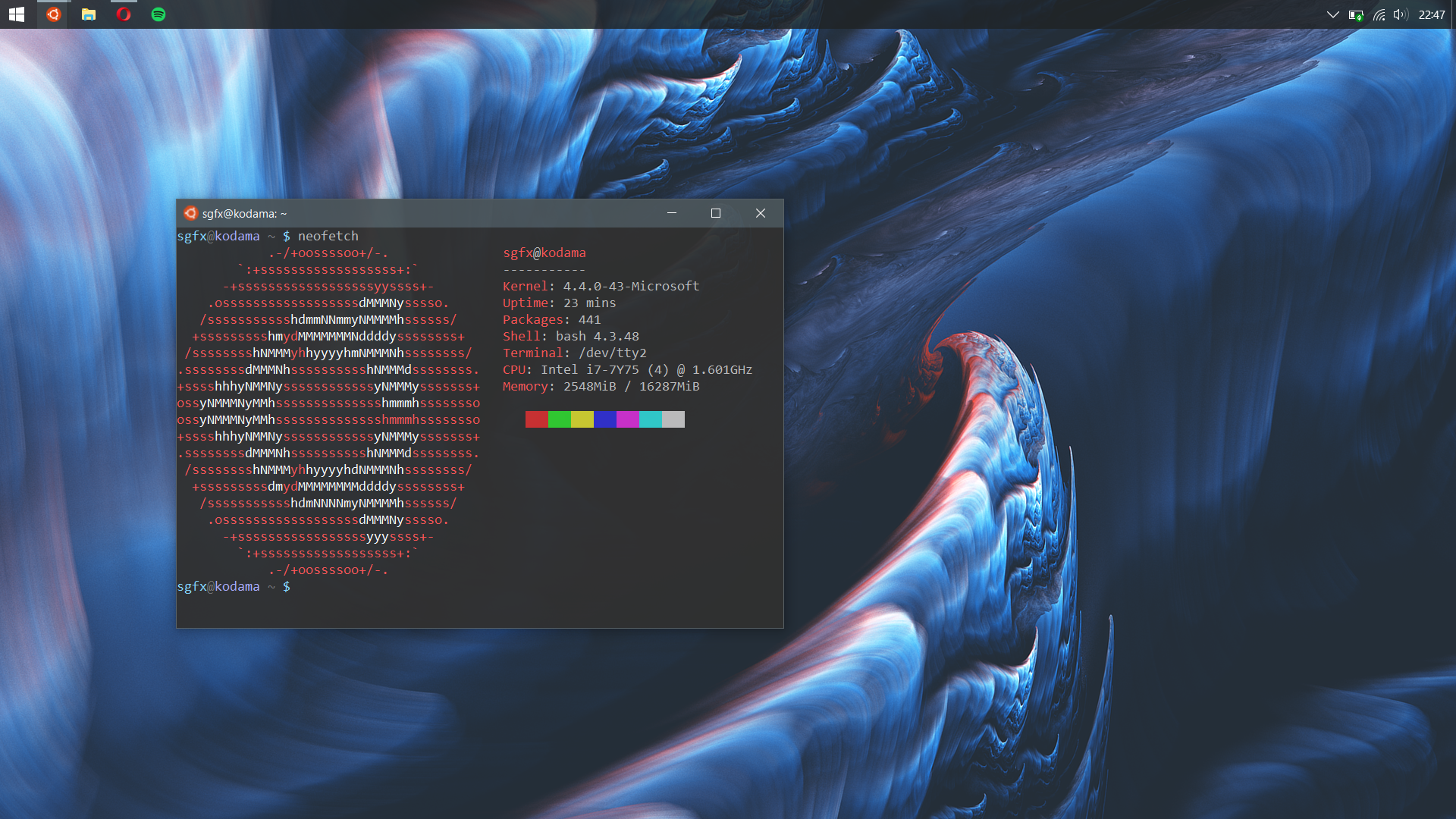Open the Windows Start menu
The width and height of the screenshot is (1456, 819).
click(17, 14)
